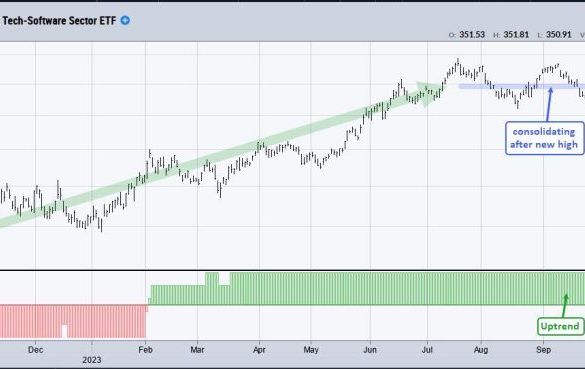Click the Apr label on time axis
The height and width of the screenshot is (369, 585).
point(259,350)
